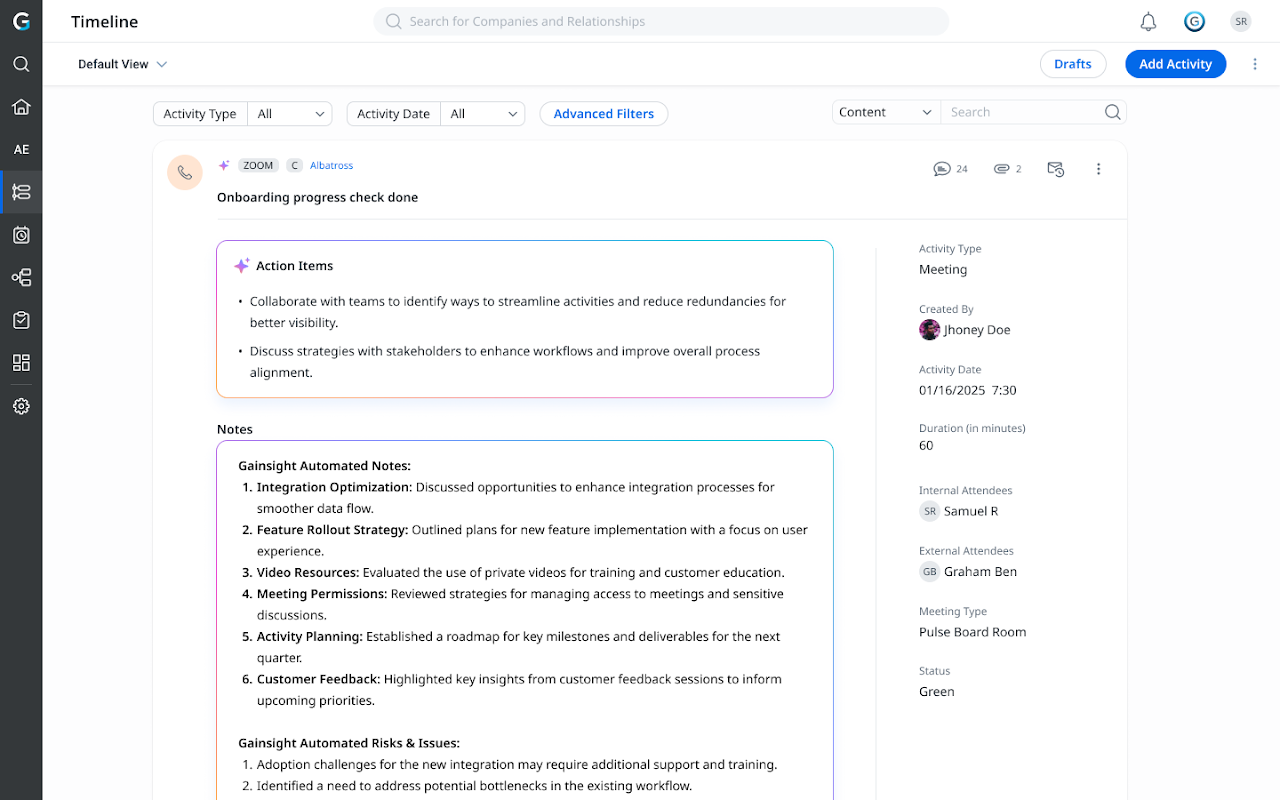The image size is (1280, 800).
Task: Click Jhoney Doe's avatar photo
Action: (929, 330)
